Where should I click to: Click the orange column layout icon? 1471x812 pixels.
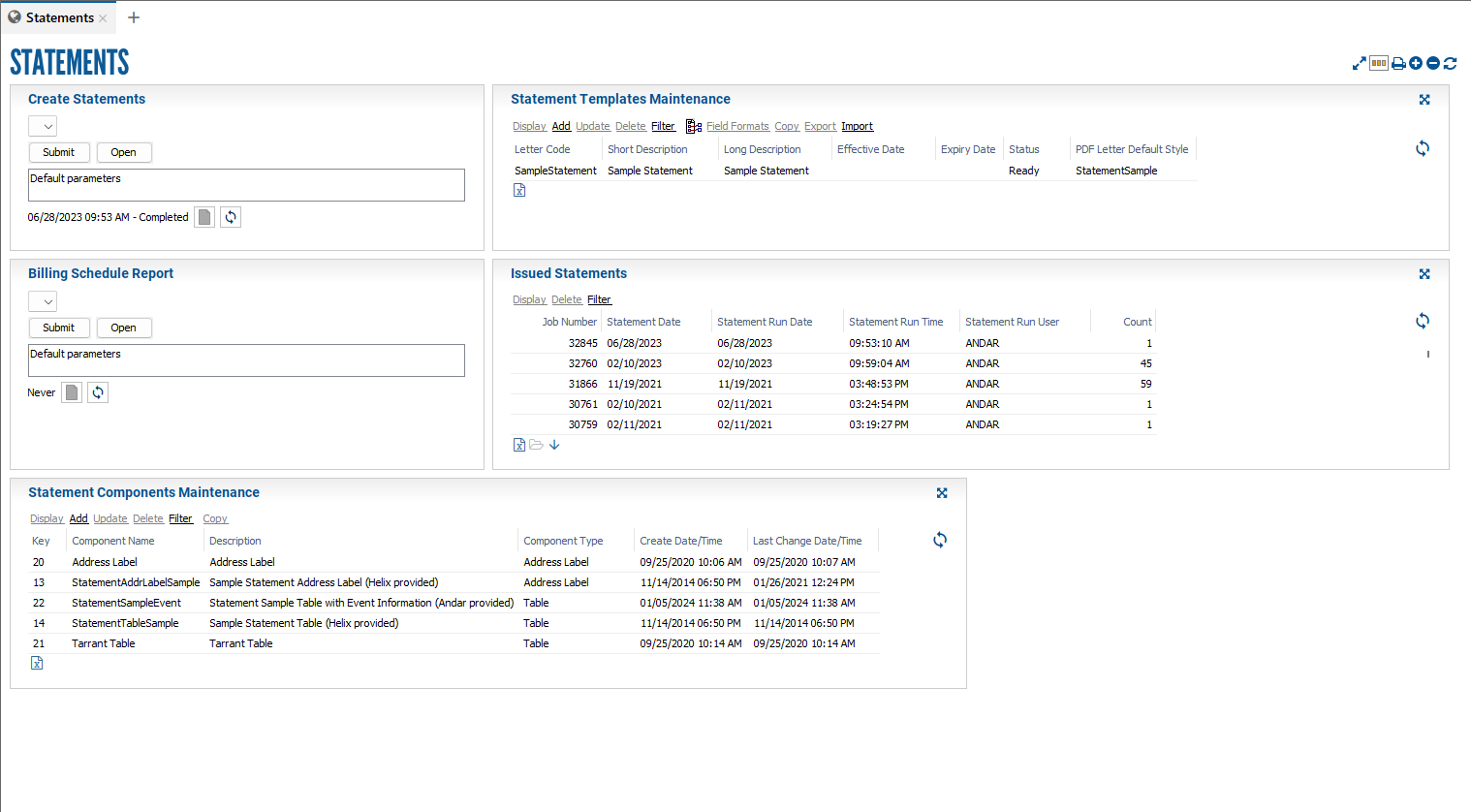[1379, 63]
